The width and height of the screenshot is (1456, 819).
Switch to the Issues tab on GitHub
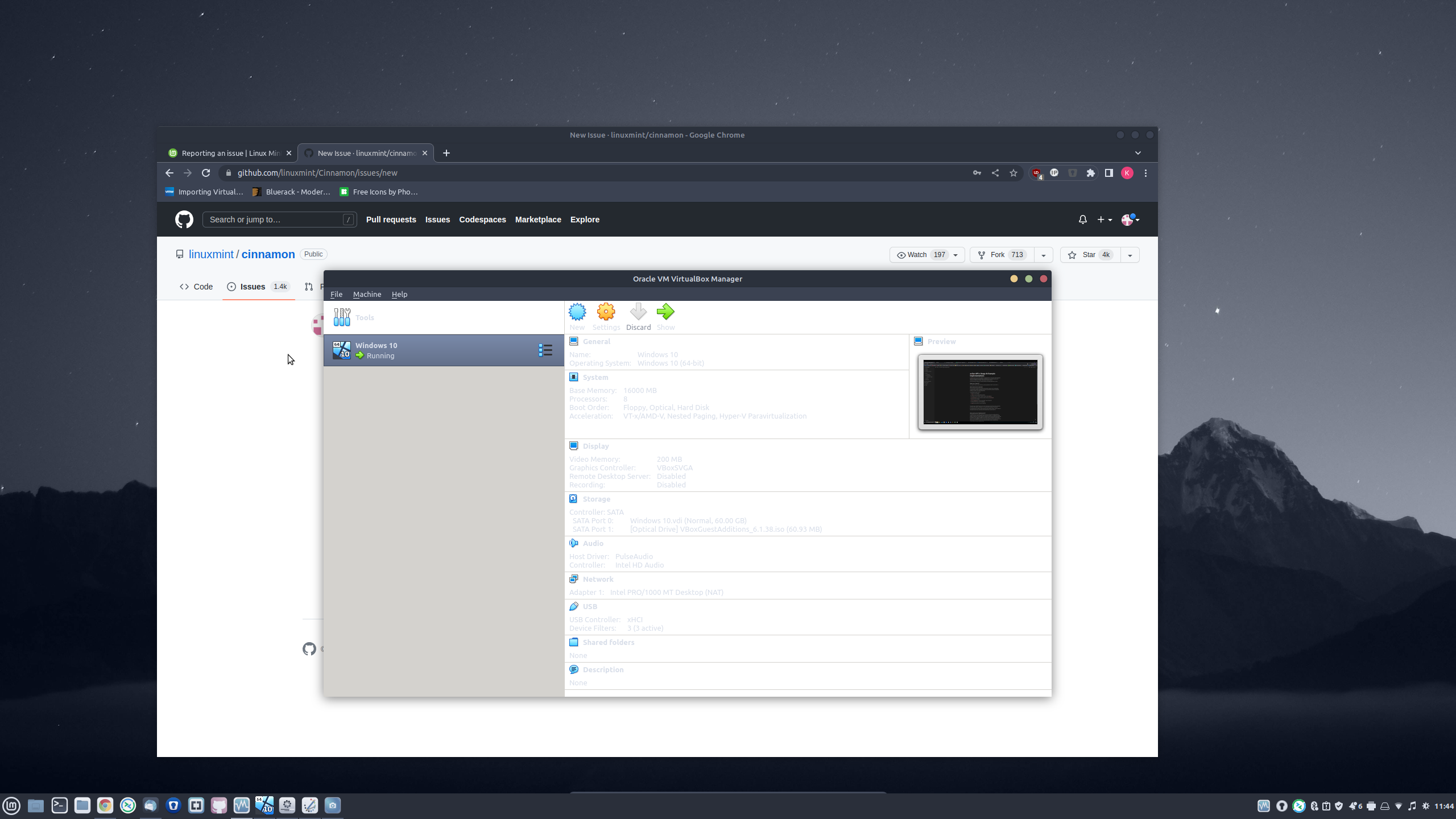(x=253, y=287)
